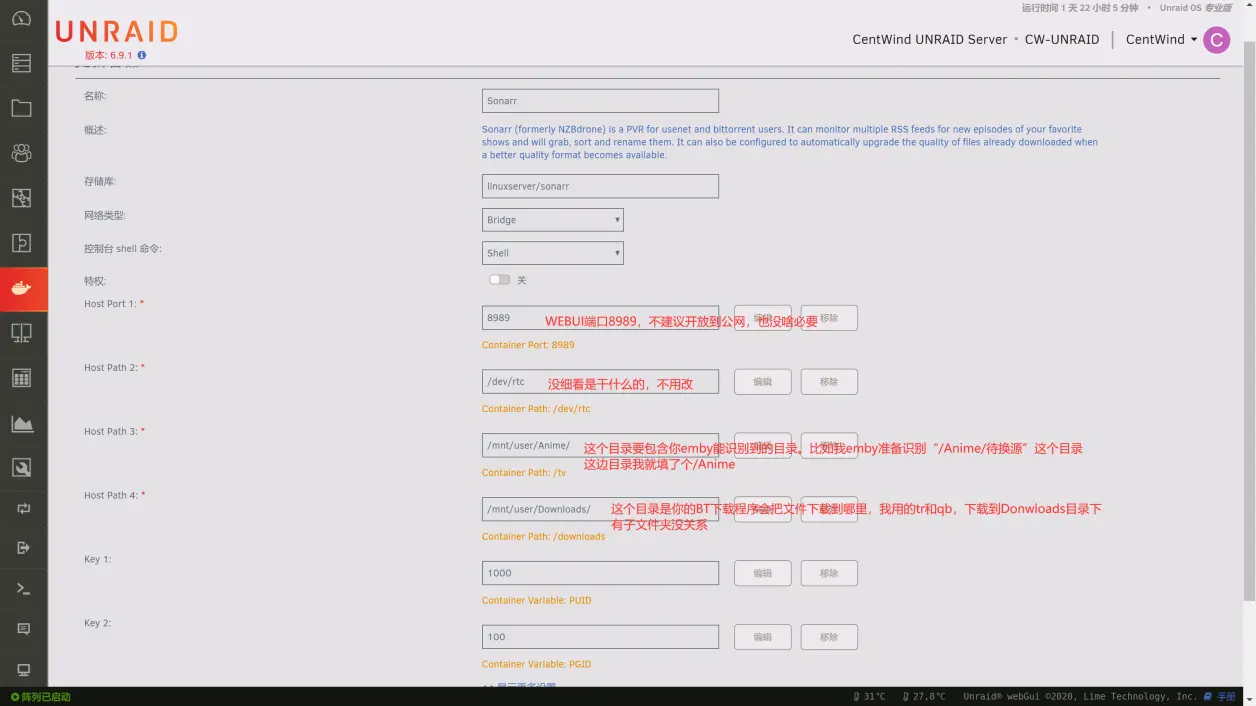Click the Key 1 PUID field 1000
The width and height of the screenshot is (1256, 706).
tap(600, 573)
